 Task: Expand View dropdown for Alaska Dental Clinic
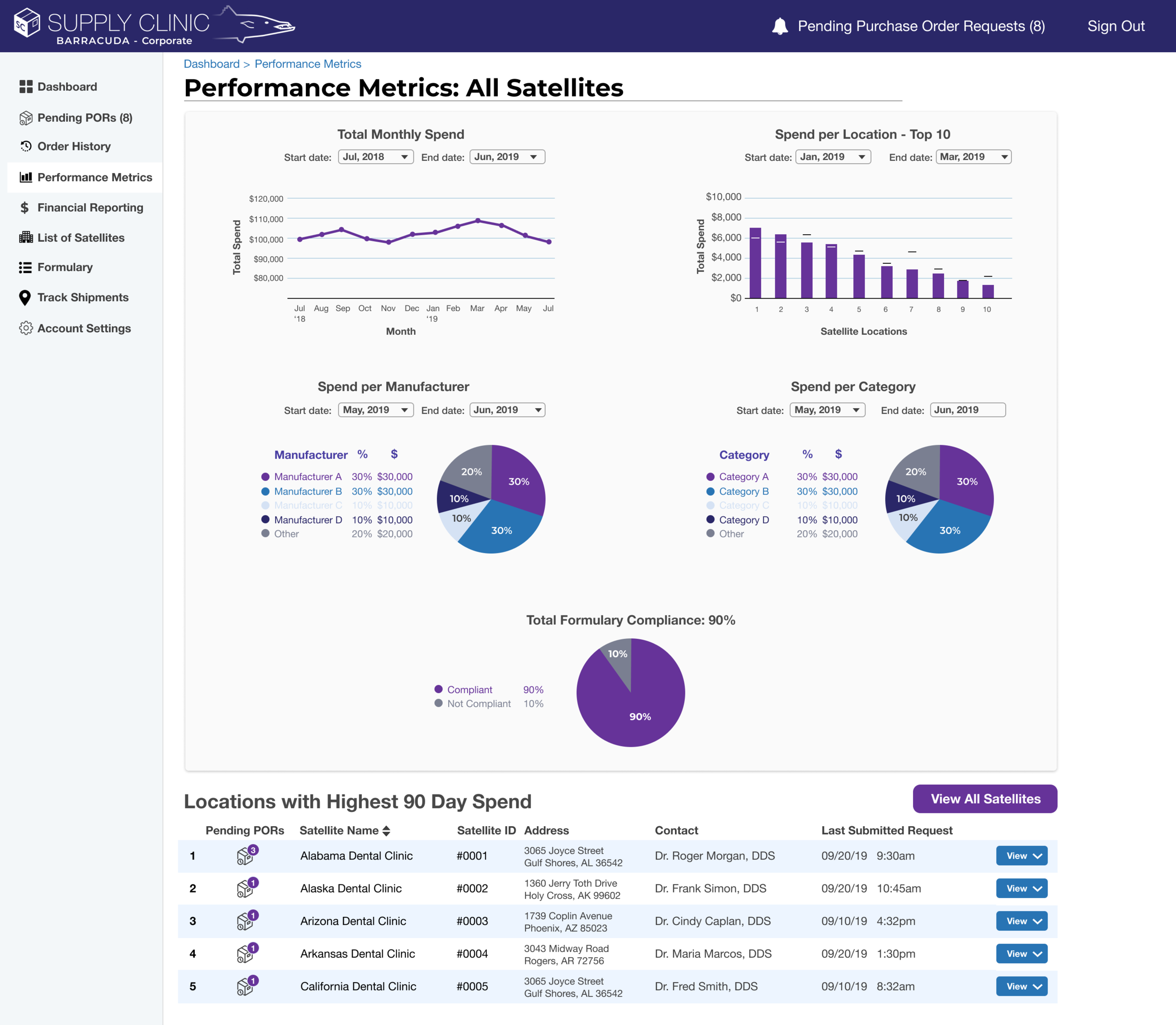[1022, 888]
